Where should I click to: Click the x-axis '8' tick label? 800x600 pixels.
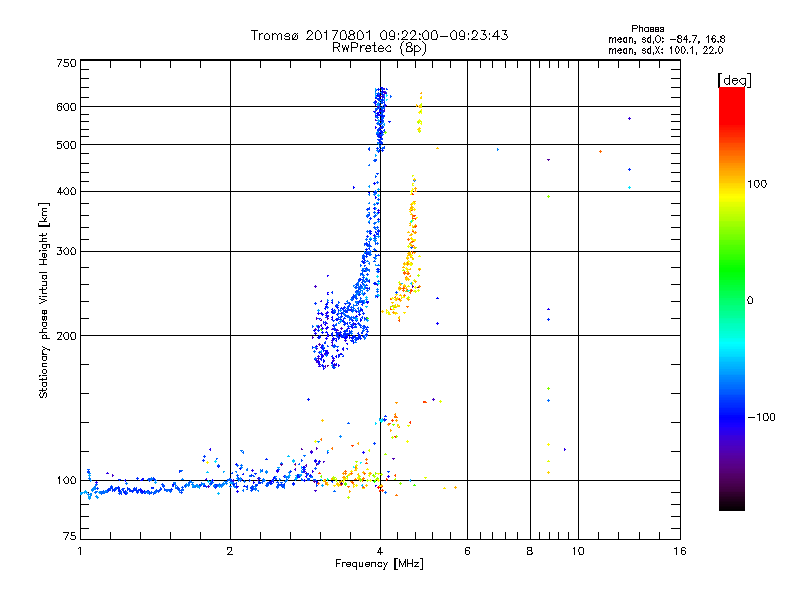click(530, 551)
